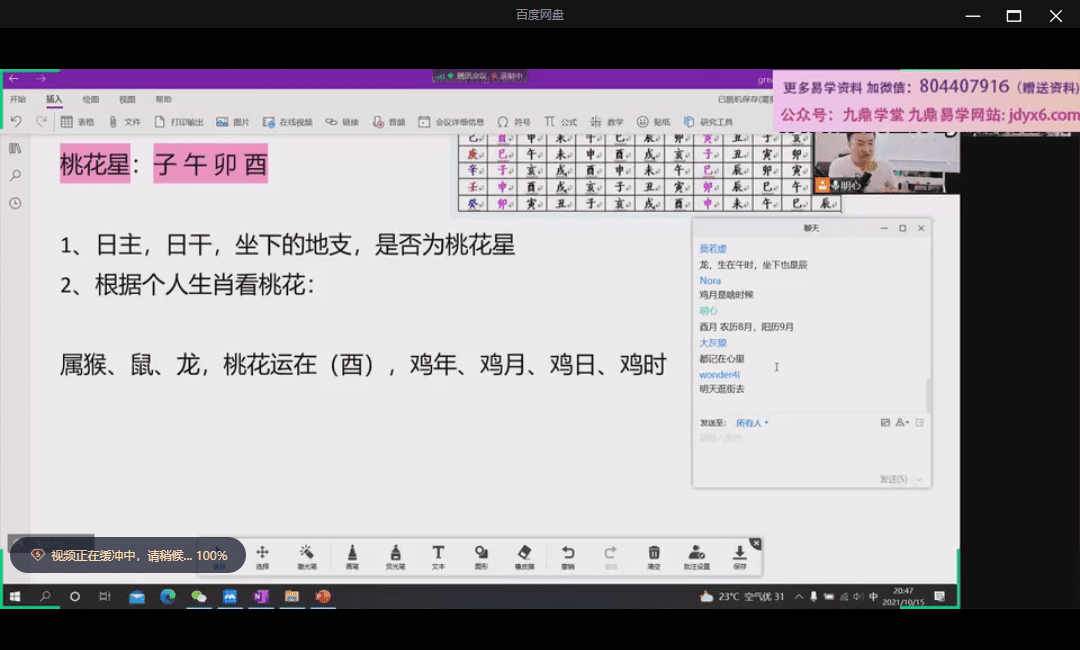Open Microsoft Edge from the taskbar
This screenshot has height=650, width=1080.
tap(167, 597)
